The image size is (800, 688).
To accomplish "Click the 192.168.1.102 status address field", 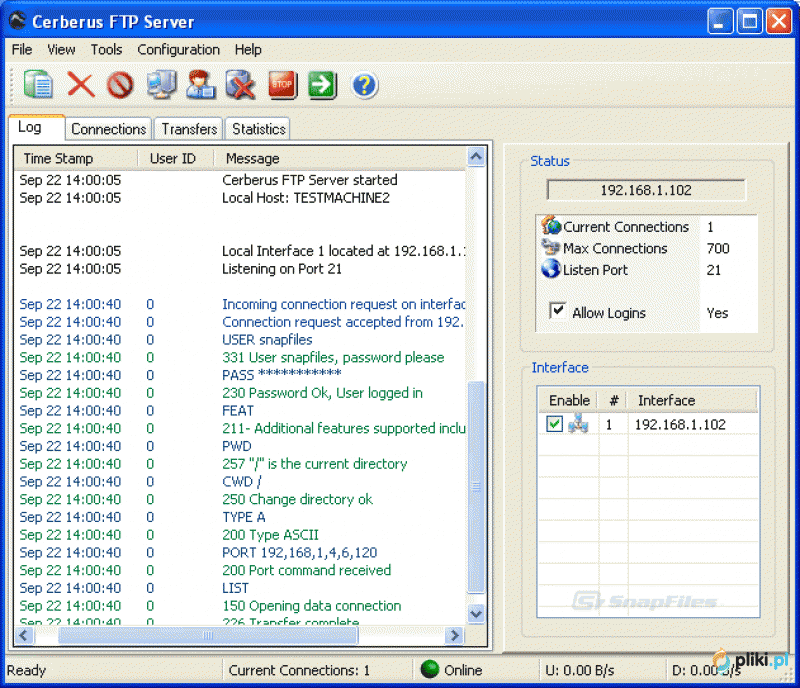I will pos(646,190).
